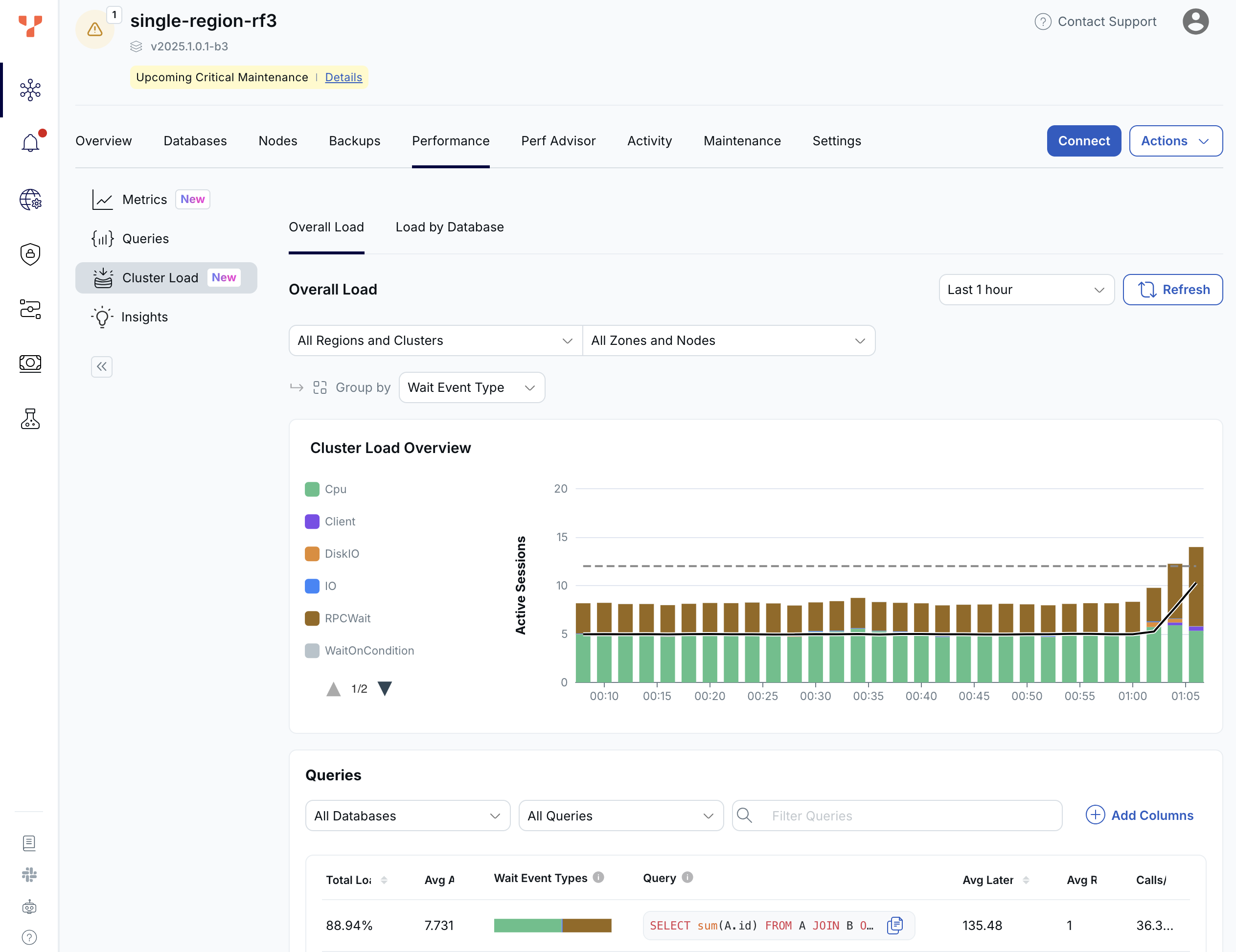The image size is (1236, 952).
Task: Click the user profile avatar
Action: pos(1195,22)
